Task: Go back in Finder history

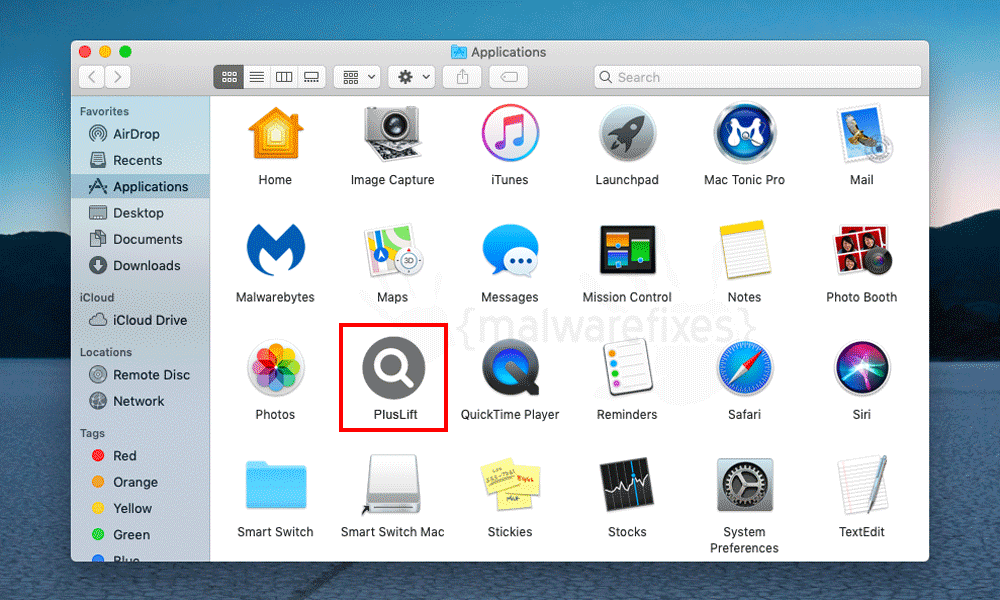Action: [92, 77]
